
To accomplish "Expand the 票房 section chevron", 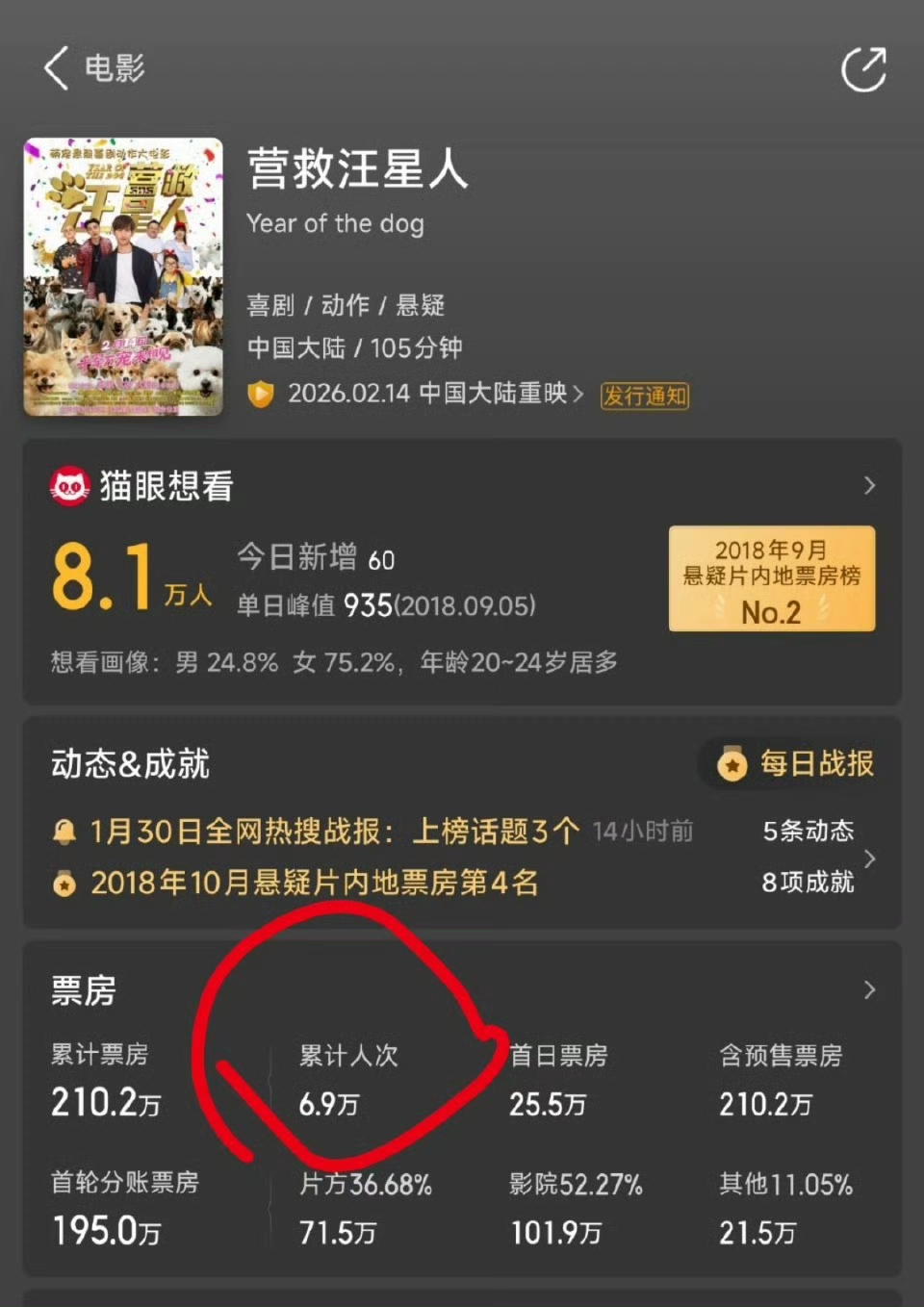I will [869, 989].
